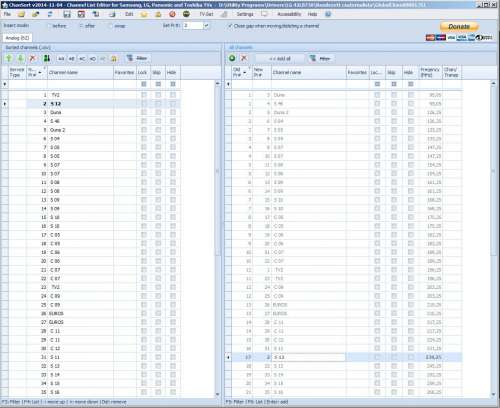
Task: Click the yellow padlock icon in sorted toolbar
Action: pos(114,59)
